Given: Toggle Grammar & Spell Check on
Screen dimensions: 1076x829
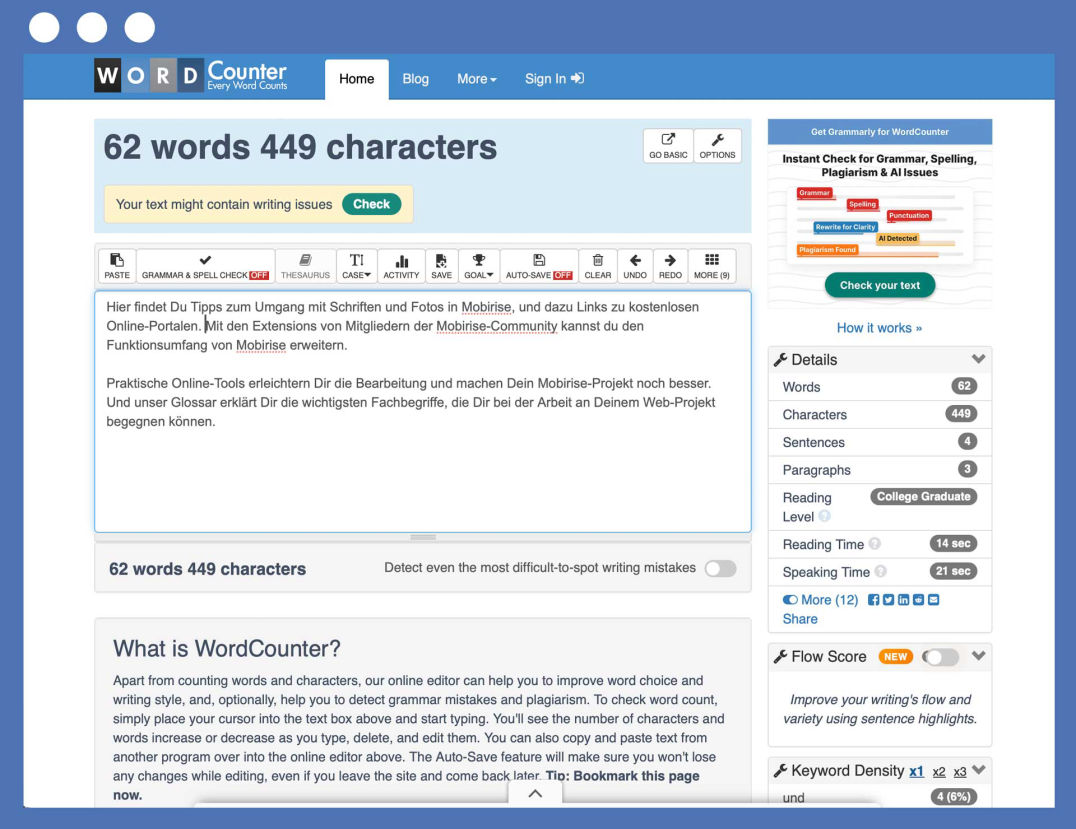Looking at the screenshot, I should [x=205, y=266].
